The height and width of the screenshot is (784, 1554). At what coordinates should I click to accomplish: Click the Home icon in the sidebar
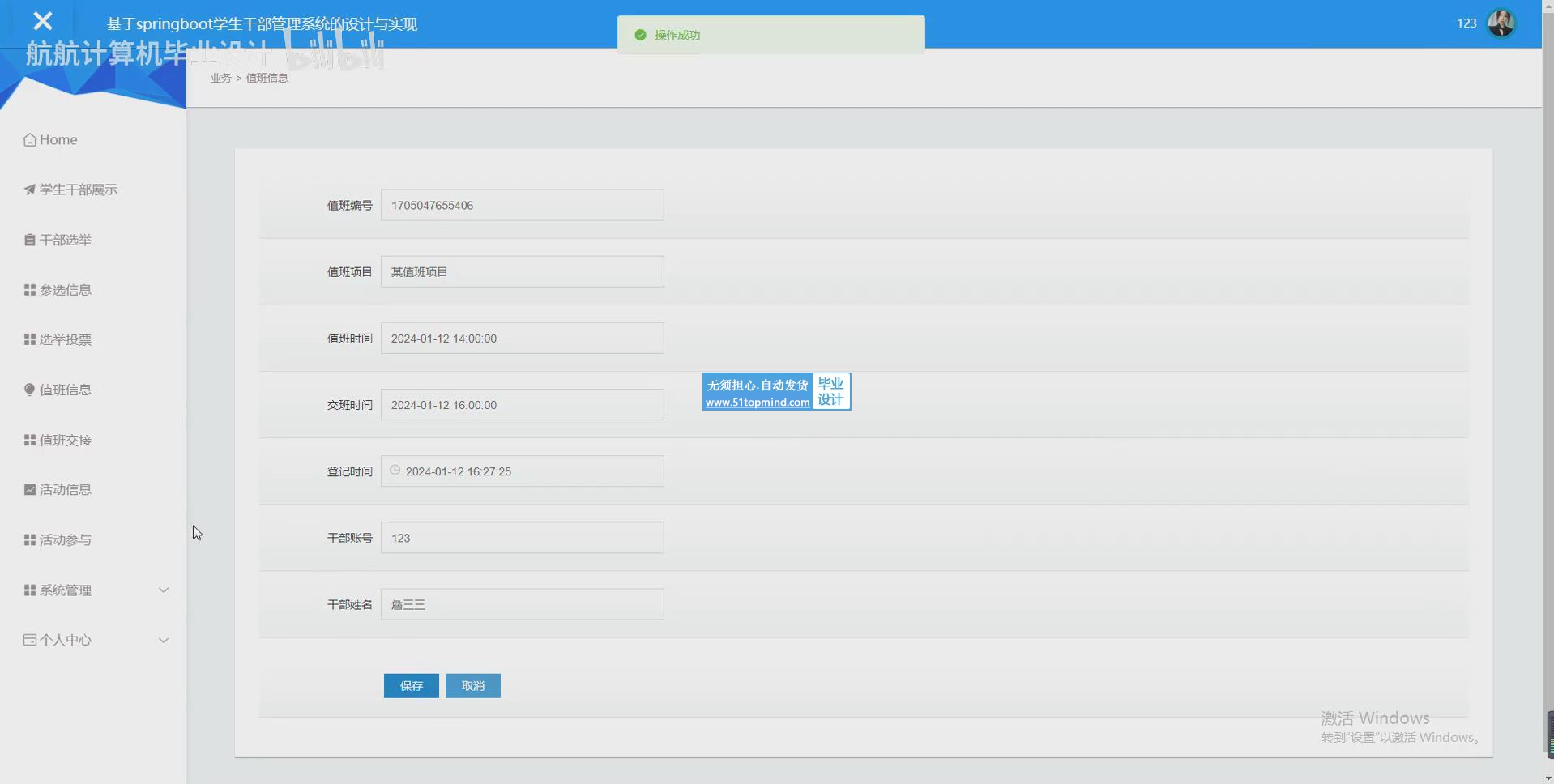pyautogui.click(x=30, y=140)
